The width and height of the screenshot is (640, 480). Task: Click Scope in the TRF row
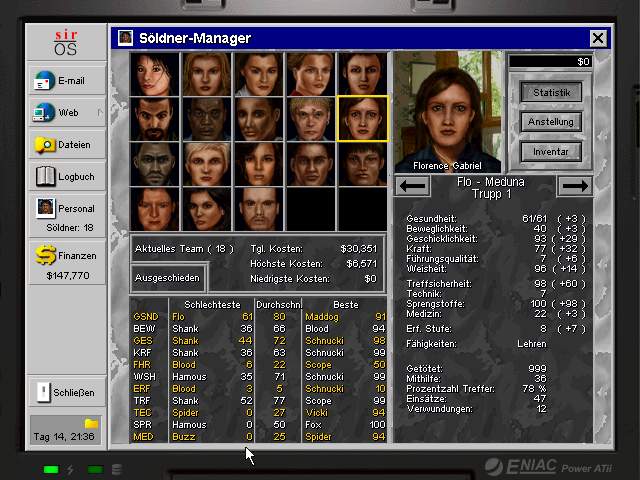[x=318, y=401]
